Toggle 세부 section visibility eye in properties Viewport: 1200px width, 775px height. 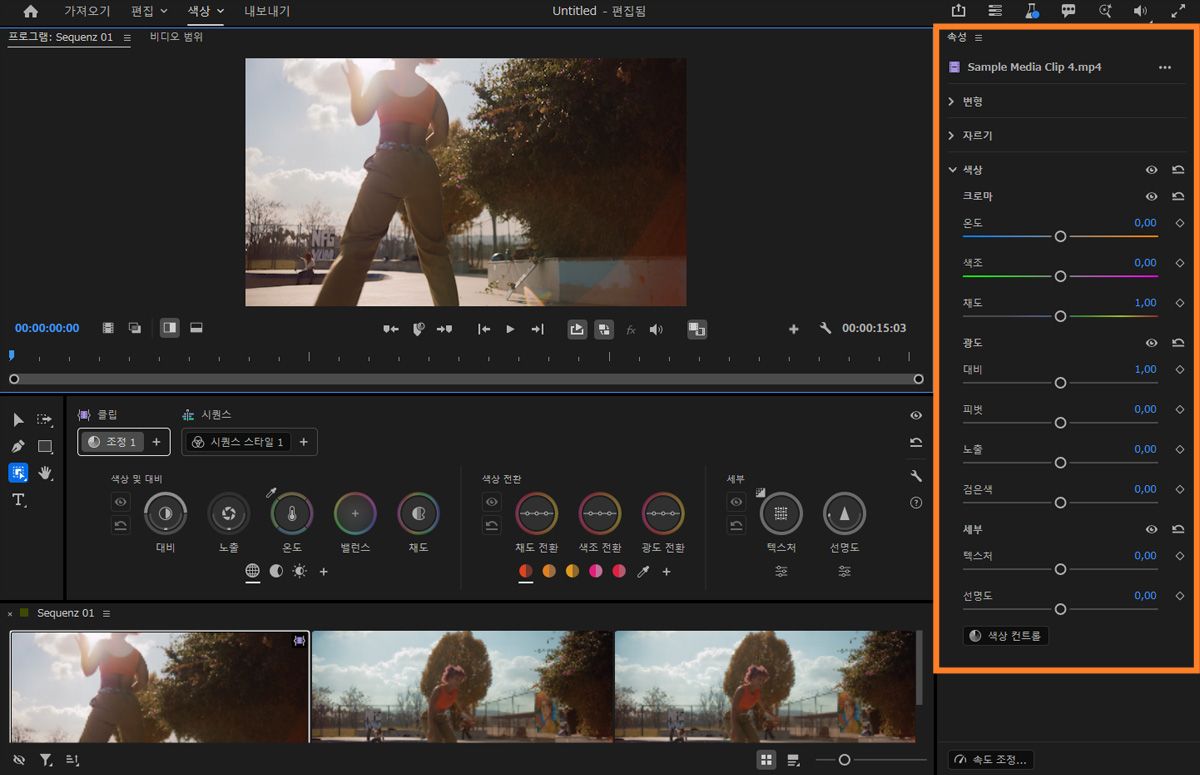1151,529
